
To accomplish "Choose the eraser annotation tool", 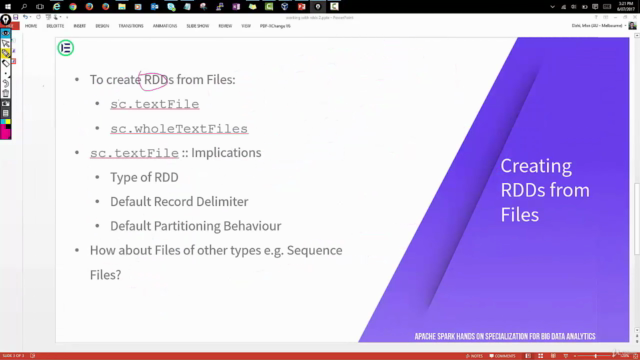I will 6,63.
